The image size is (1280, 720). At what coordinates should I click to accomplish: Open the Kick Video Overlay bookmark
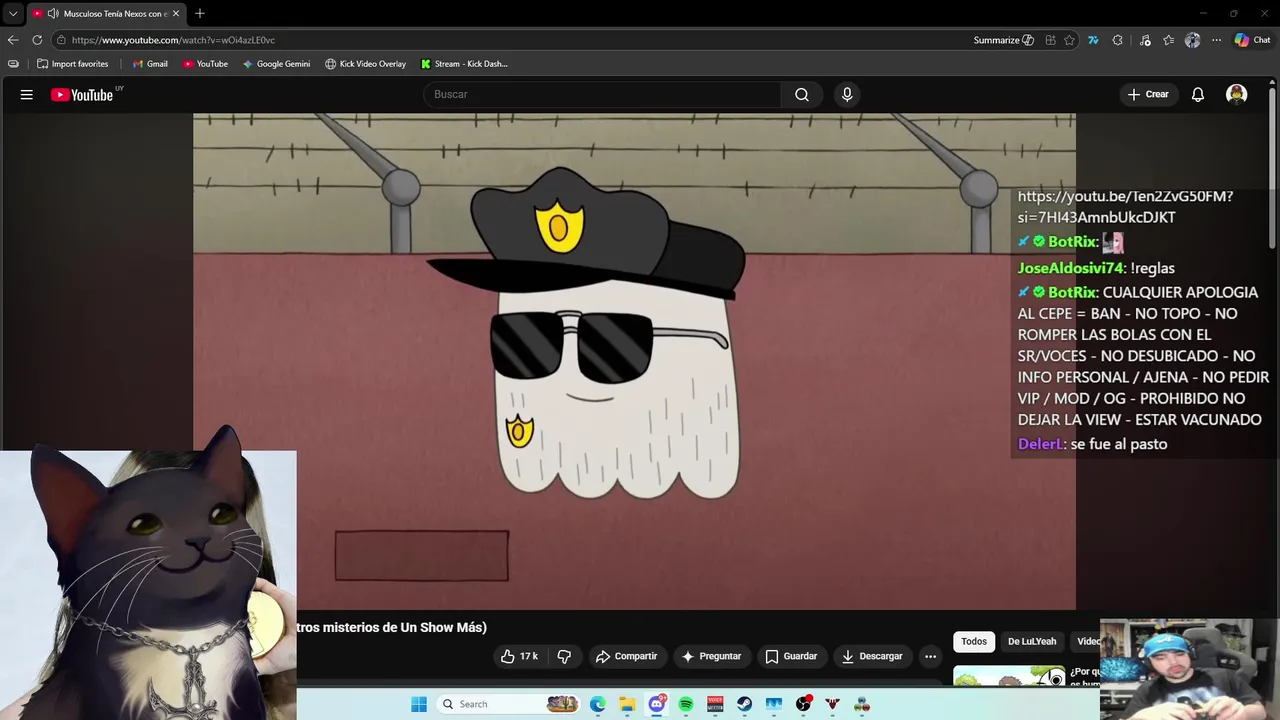coord(365,64)
